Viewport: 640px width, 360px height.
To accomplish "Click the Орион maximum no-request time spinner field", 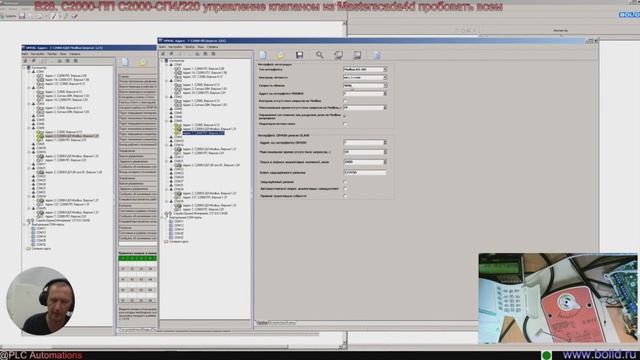I will pyautogui.click(x=365, y=152).
